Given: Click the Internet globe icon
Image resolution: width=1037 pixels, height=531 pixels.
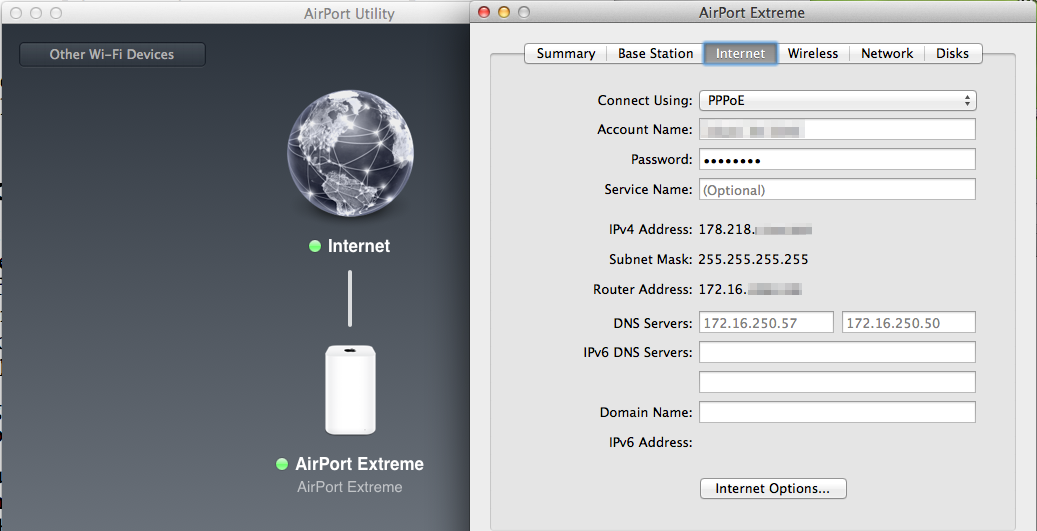Looking at the screenshot, I should [351, 152].
